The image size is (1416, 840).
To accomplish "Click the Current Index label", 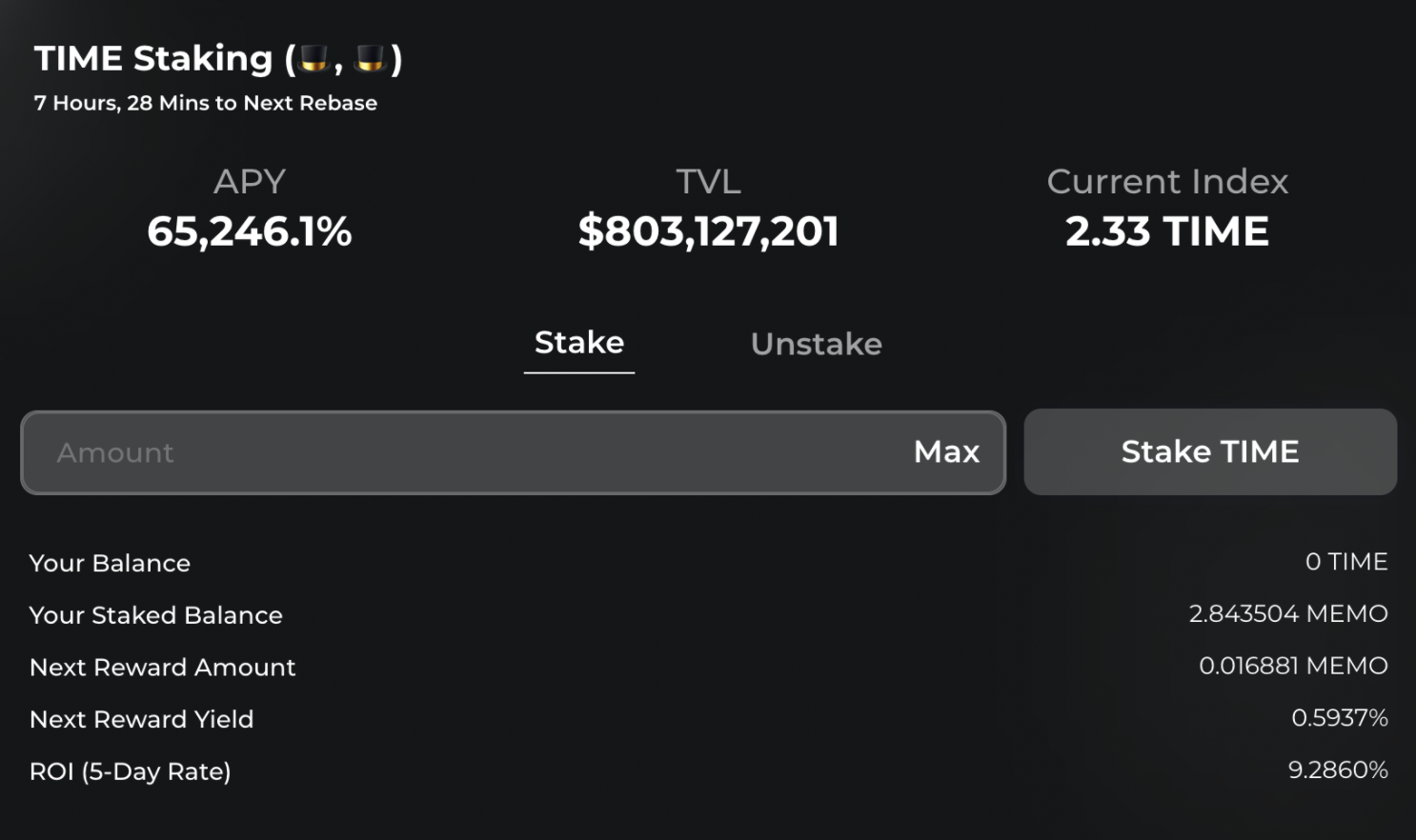I will [x=1167, y=181].
